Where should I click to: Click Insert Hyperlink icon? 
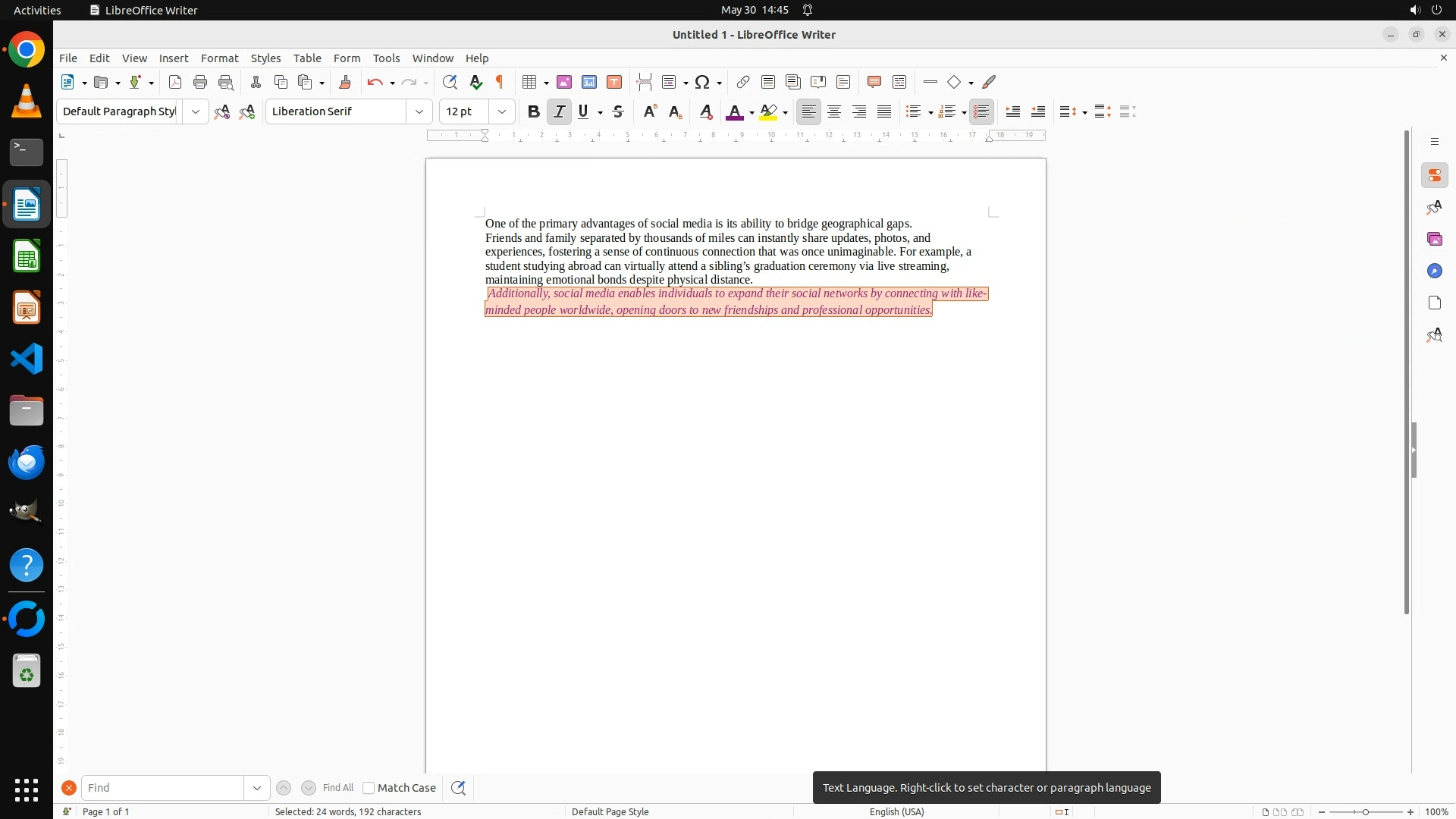(x=743, y=82)
